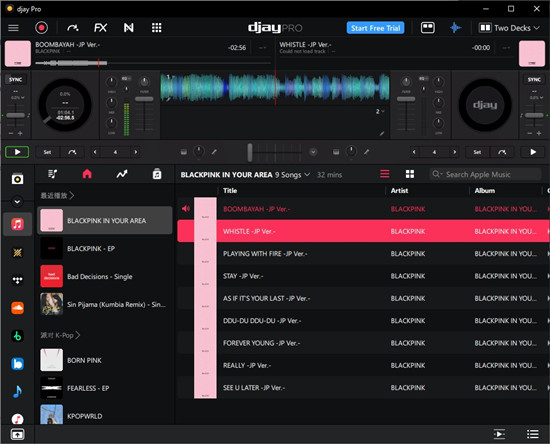550x444 pixels.
Task: Expand the K-Pop party section
Action: coord(60,335)
